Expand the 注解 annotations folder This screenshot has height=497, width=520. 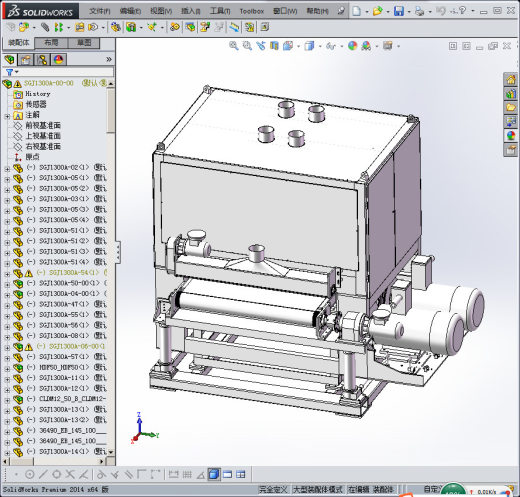(x=7, y=116)
